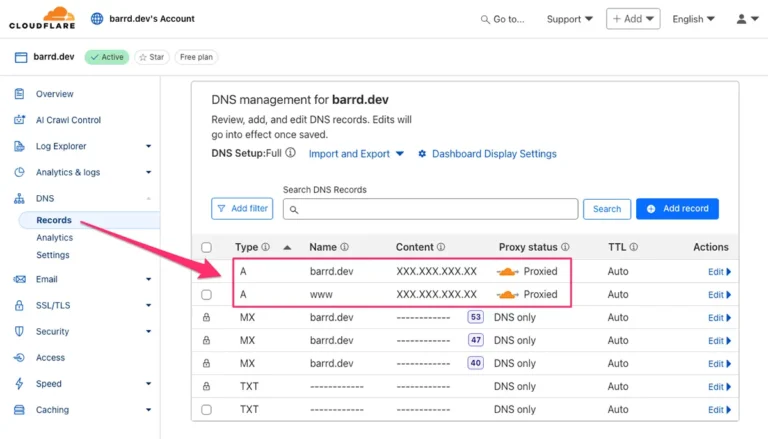Click the Analytics & logs pie chart icon
The image size is (768, 439).
click(19, 172)
